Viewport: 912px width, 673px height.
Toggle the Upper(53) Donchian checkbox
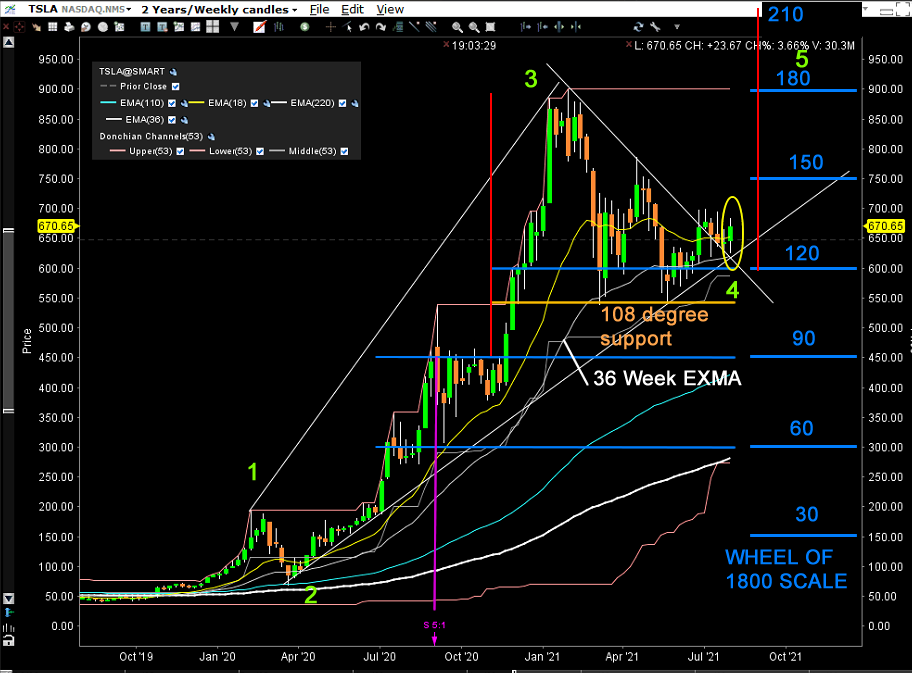click(x=180, y=151)
